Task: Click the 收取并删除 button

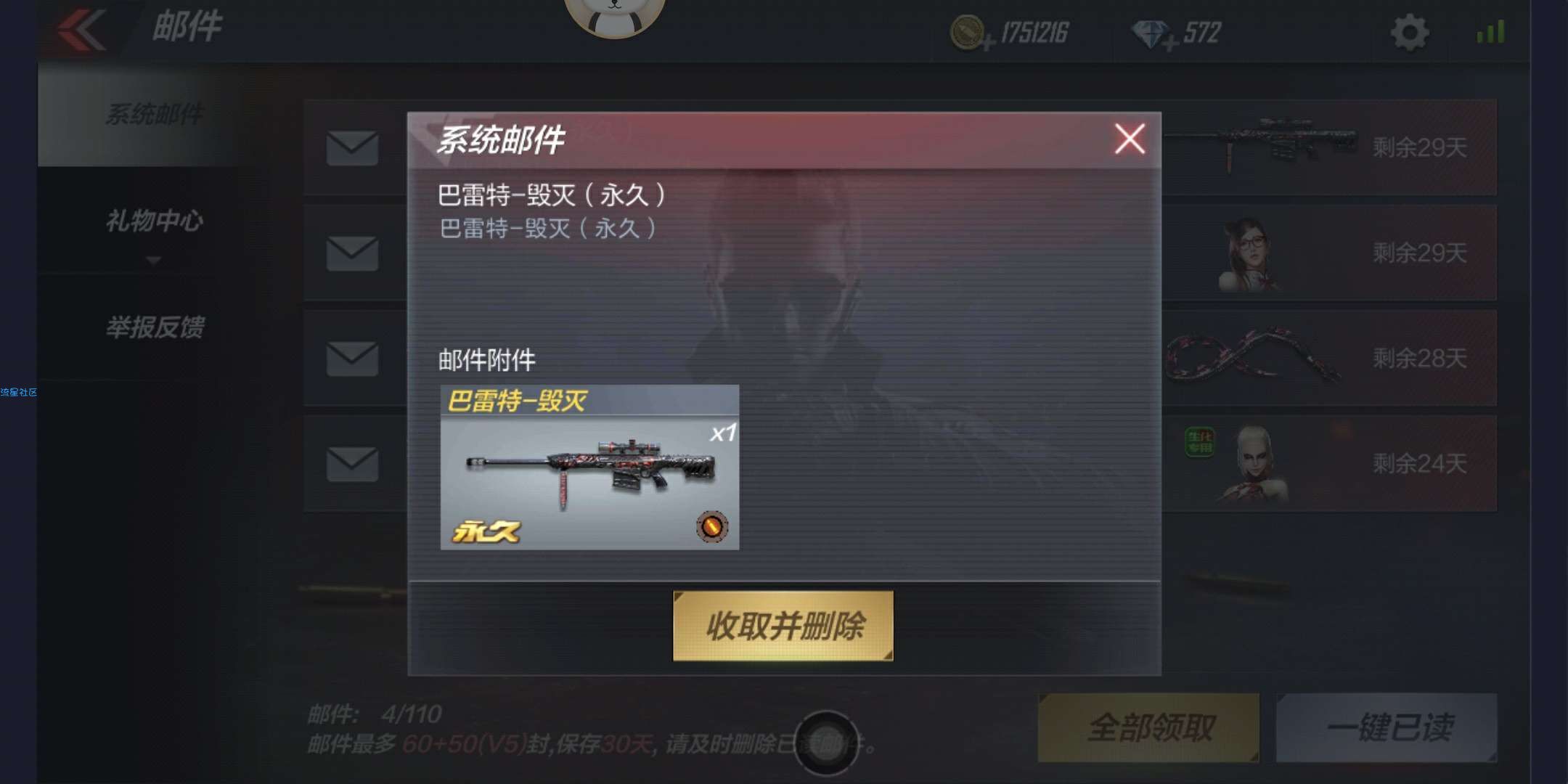Action: (x=783, y=626)
